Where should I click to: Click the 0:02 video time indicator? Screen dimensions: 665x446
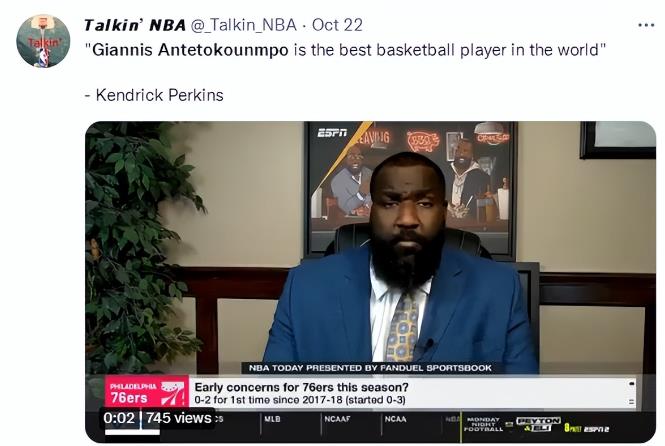coord(119,418)
